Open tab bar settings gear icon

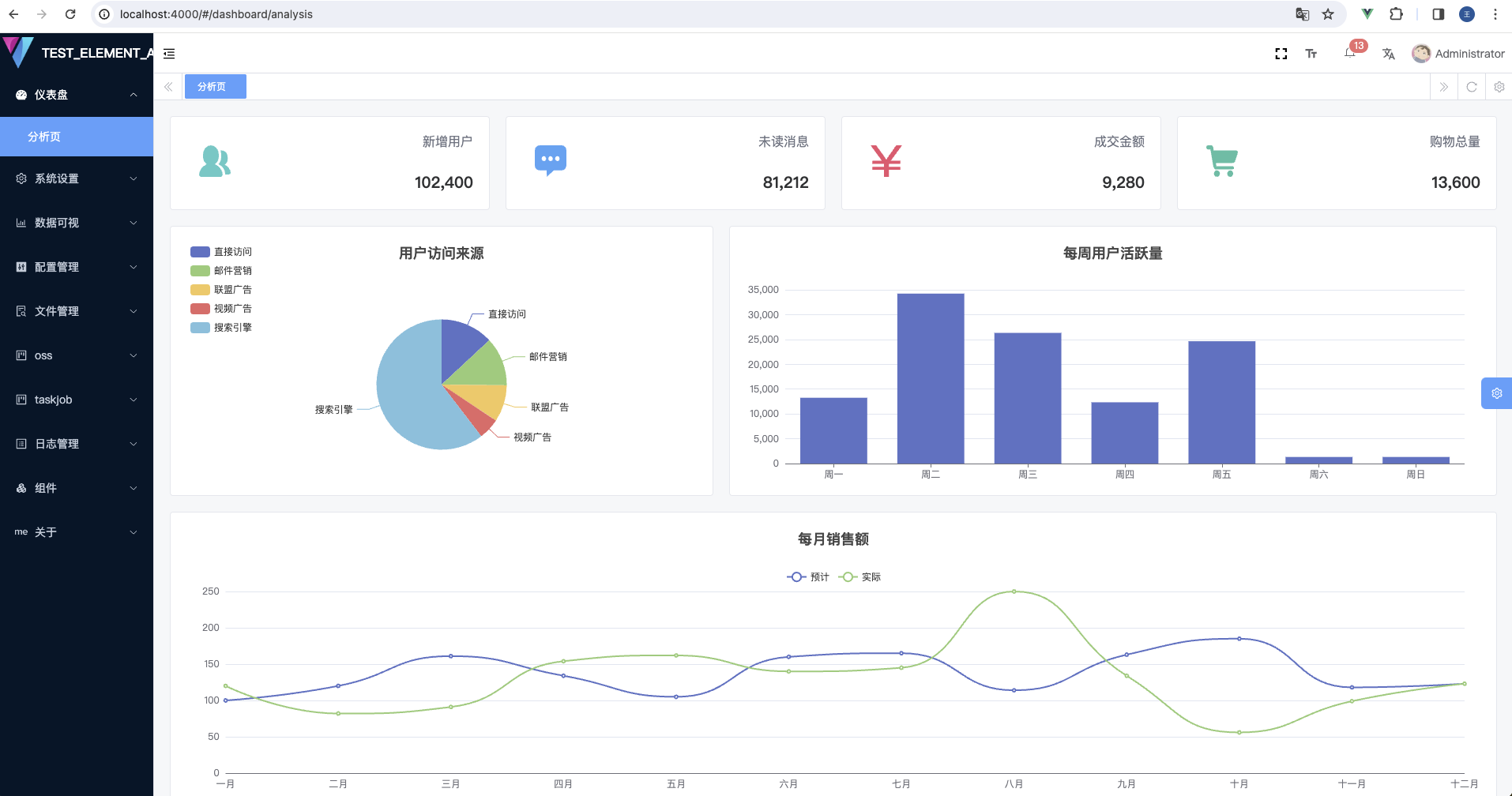pos(1499,87)
